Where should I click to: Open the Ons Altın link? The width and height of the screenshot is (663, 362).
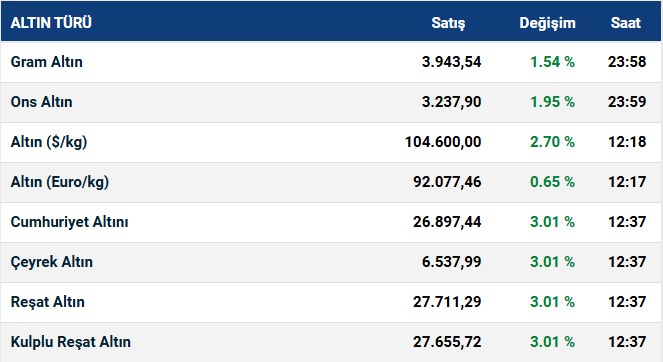pos(41,102)
